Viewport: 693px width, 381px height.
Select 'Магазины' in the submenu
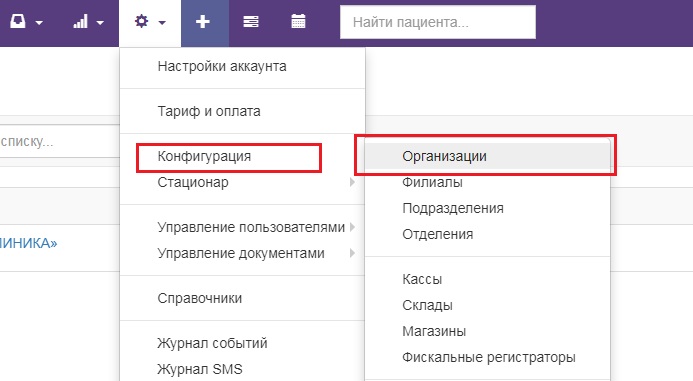click(434, 331)
